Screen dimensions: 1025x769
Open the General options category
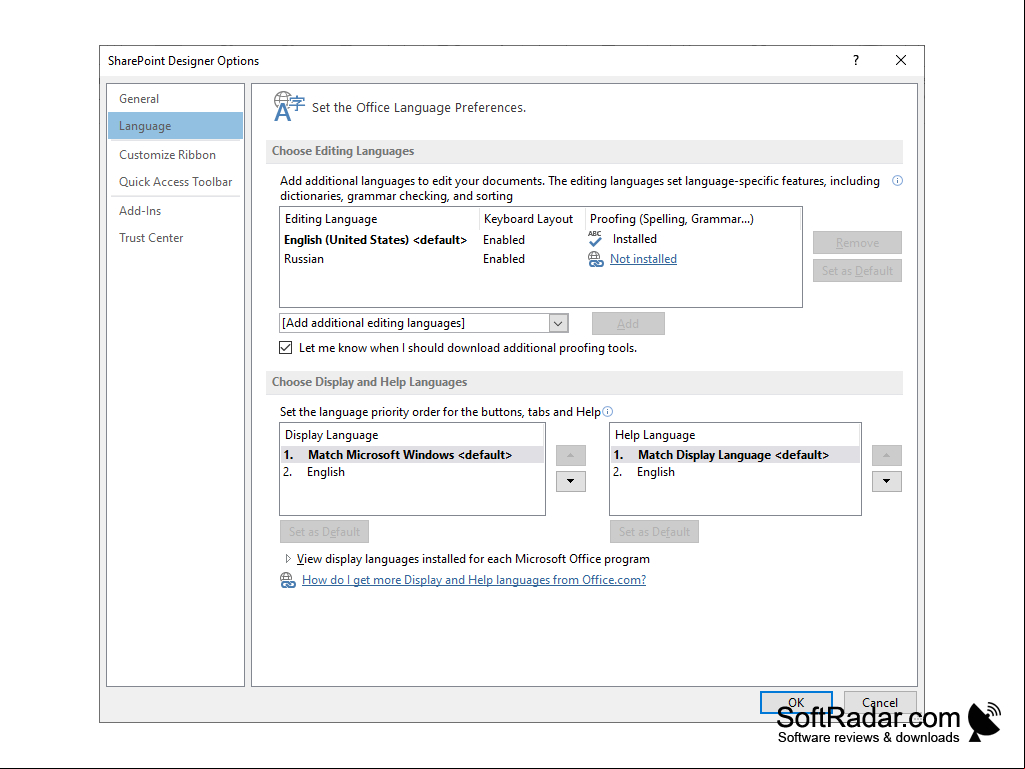click(175, 99)
